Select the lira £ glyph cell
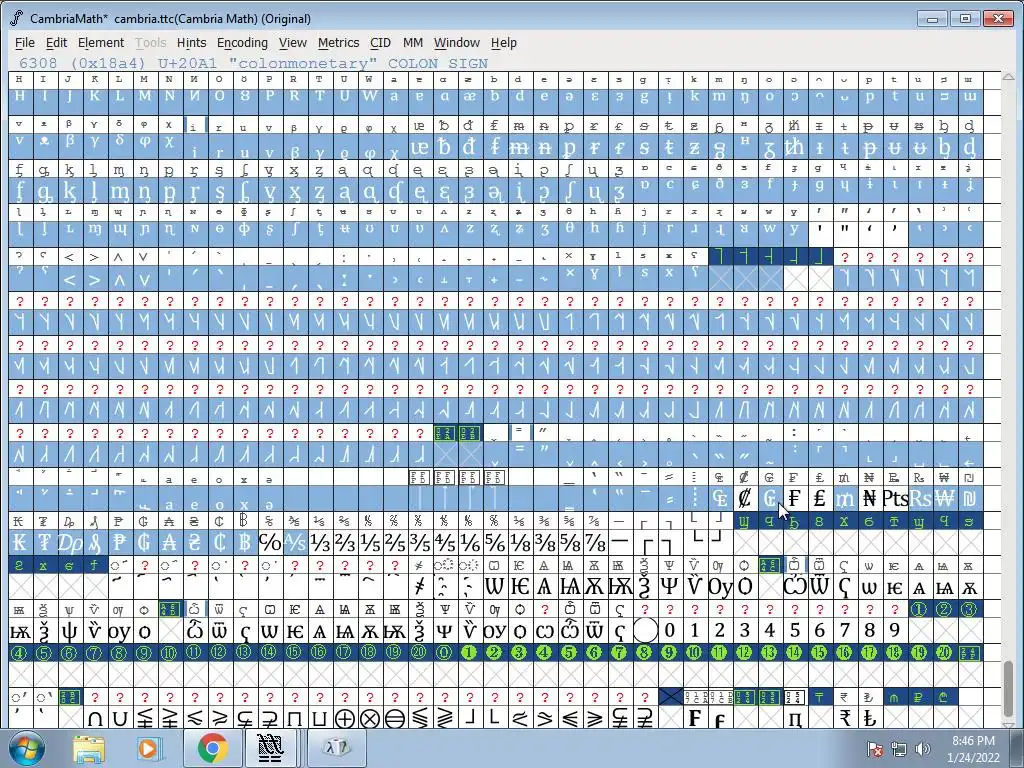The width and height of the screenshot is (1024, 768). [819, 499]
